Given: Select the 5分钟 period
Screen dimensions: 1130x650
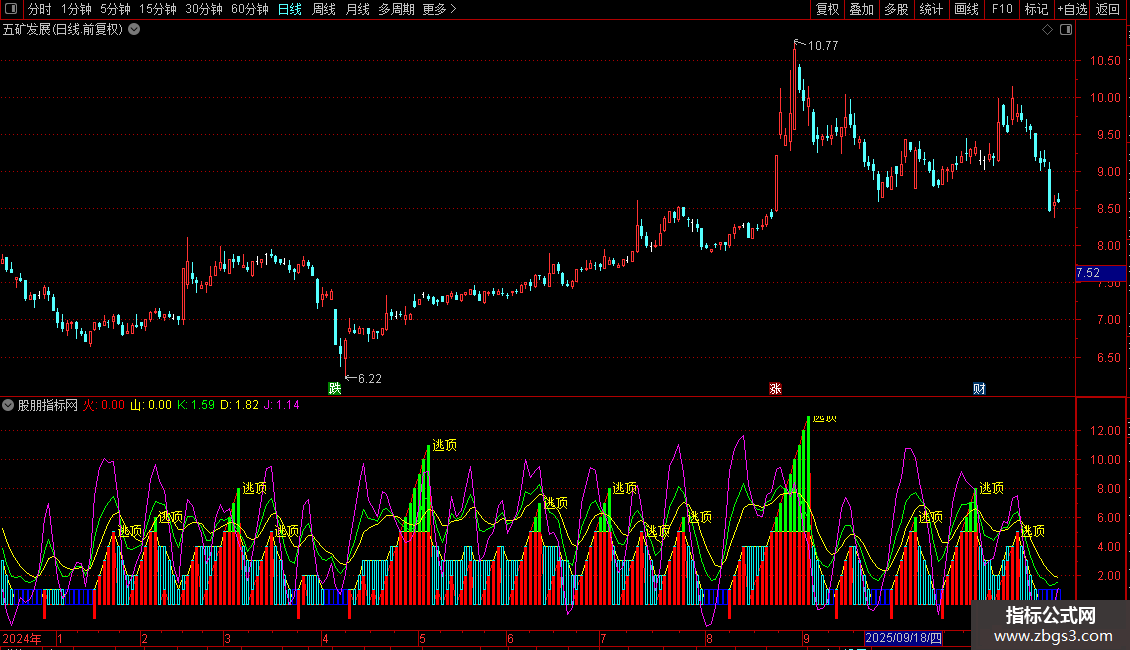Looking at the screenshot, I should tap(115, 9).
